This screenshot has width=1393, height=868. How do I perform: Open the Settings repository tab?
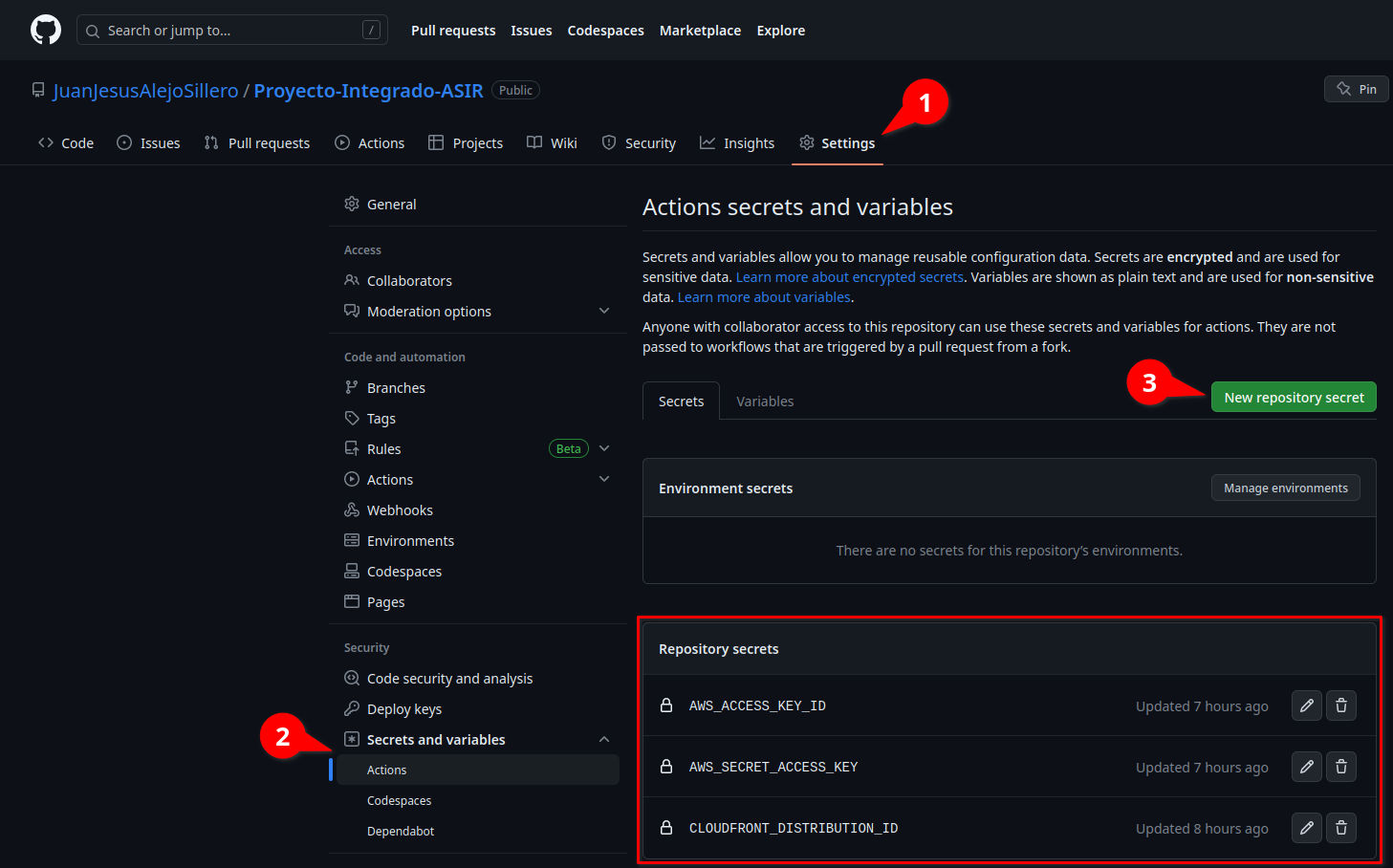pyautogui.click(x=838, y=142)
